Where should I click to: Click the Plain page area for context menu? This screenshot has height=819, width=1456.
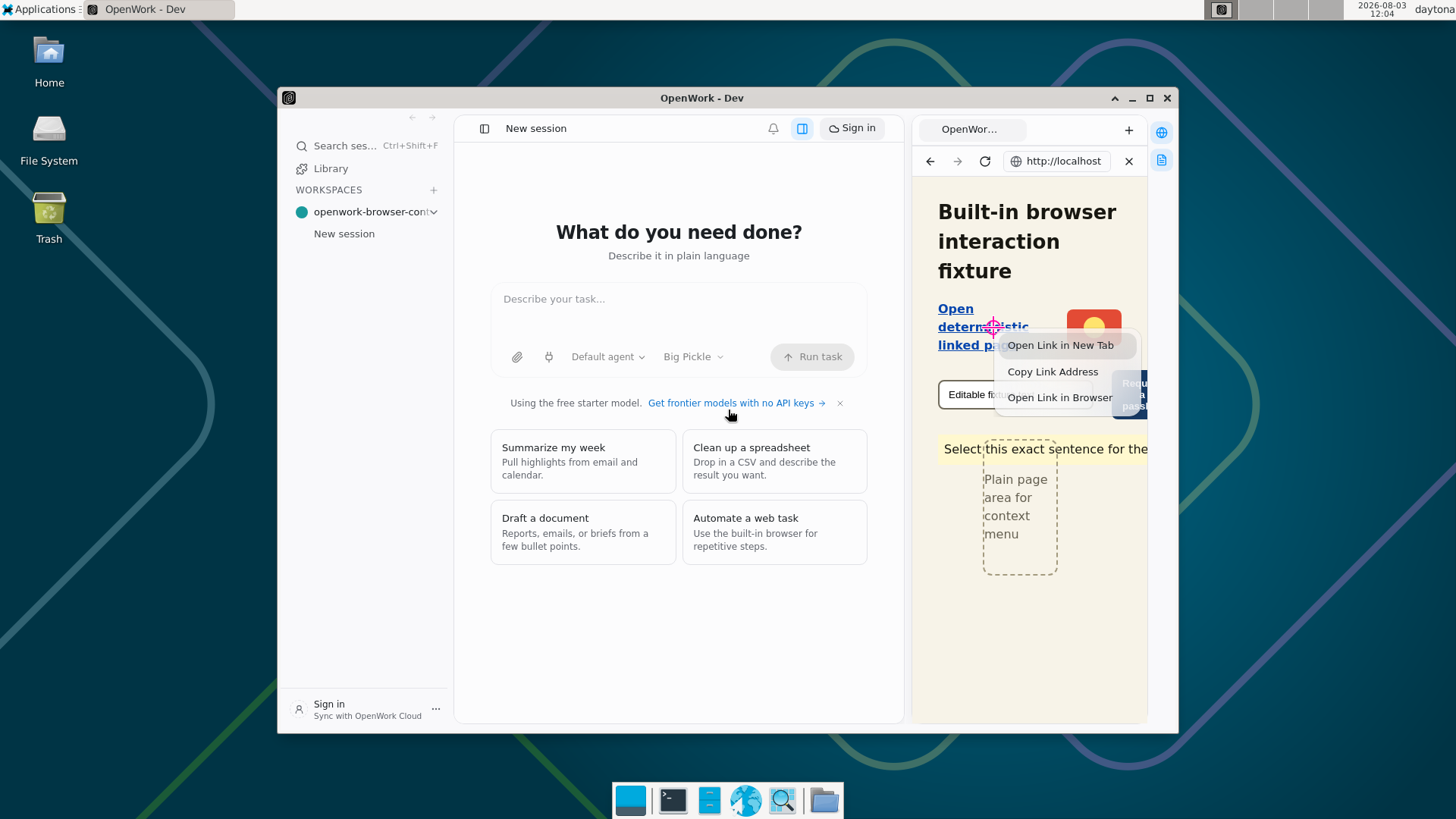(1020, 507)
